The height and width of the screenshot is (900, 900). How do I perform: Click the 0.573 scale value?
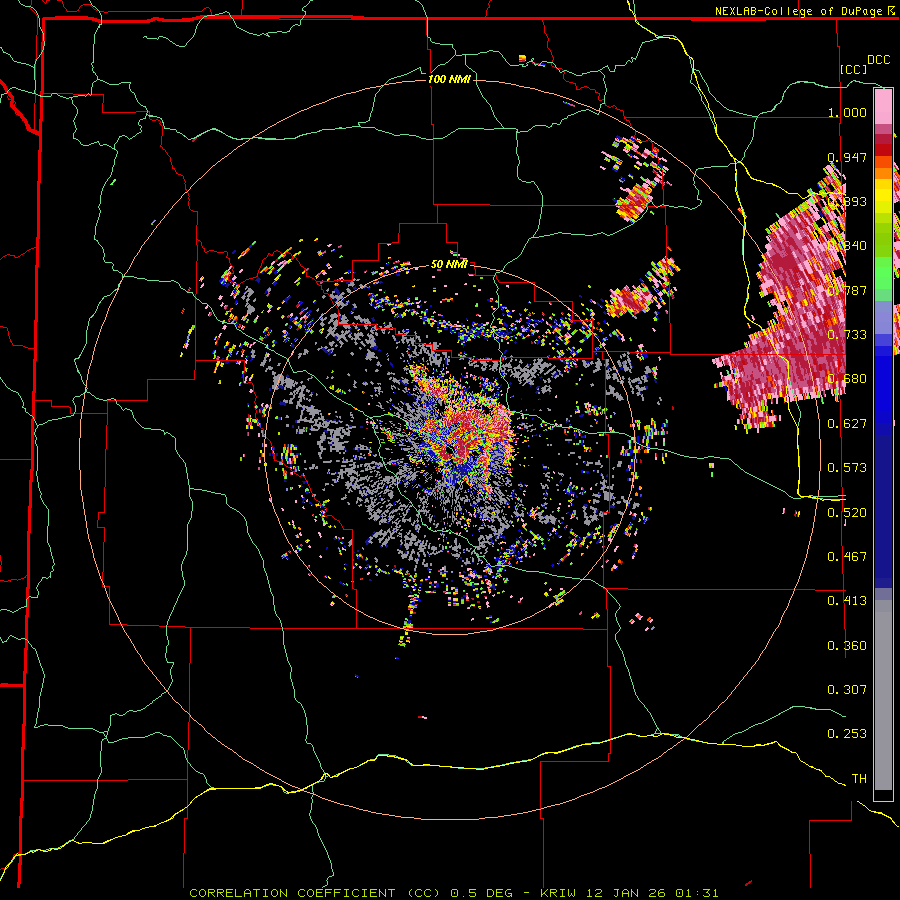click(x=847, y=468)
